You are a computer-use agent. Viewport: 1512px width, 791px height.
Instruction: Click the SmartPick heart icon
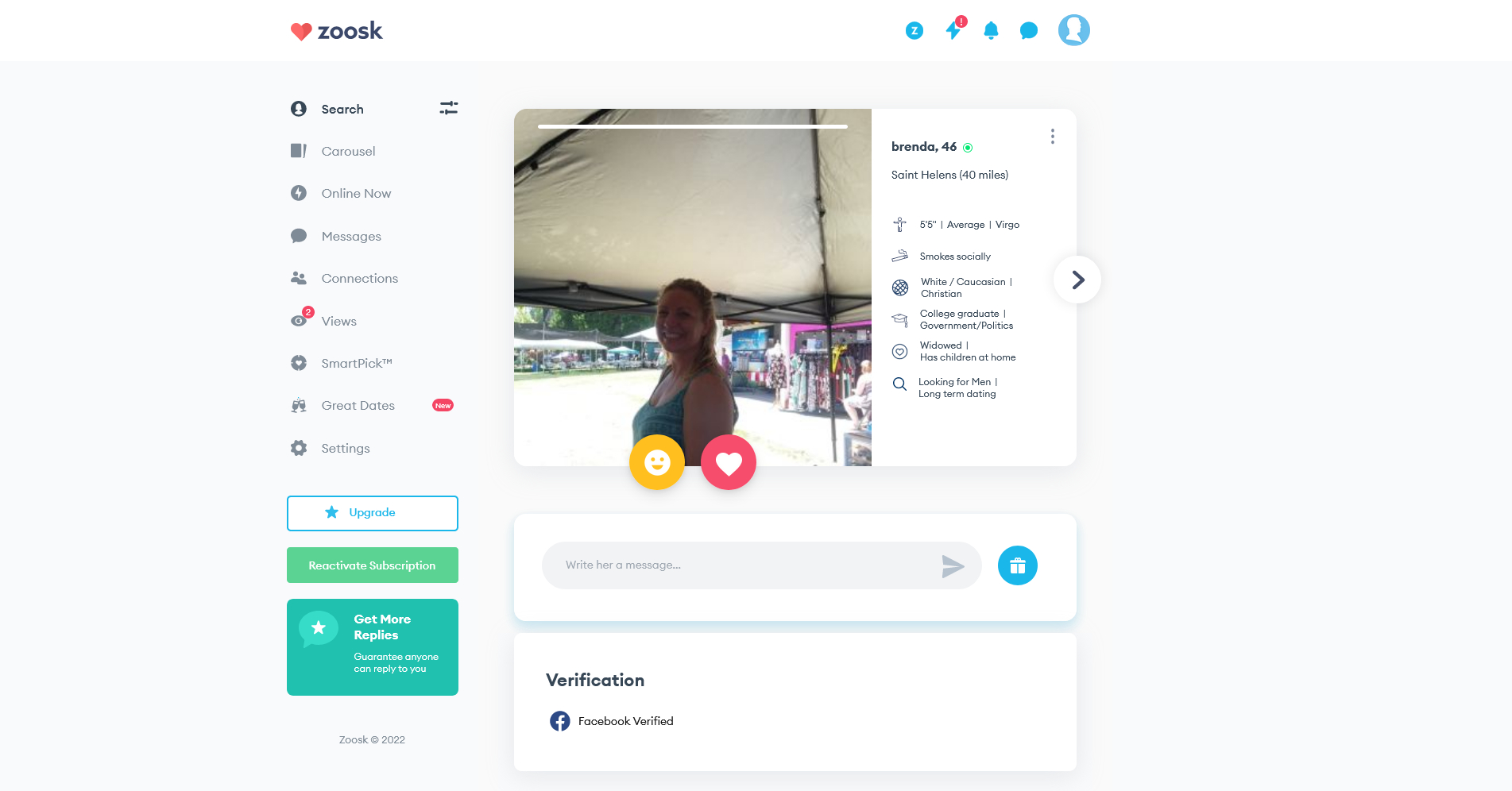pos(299,363)
